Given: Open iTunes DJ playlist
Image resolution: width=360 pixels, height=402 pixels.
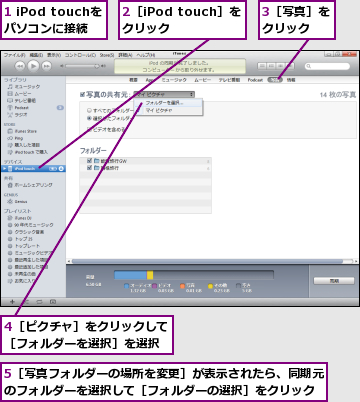Looking at the screenshot, I should coord(20,218).
